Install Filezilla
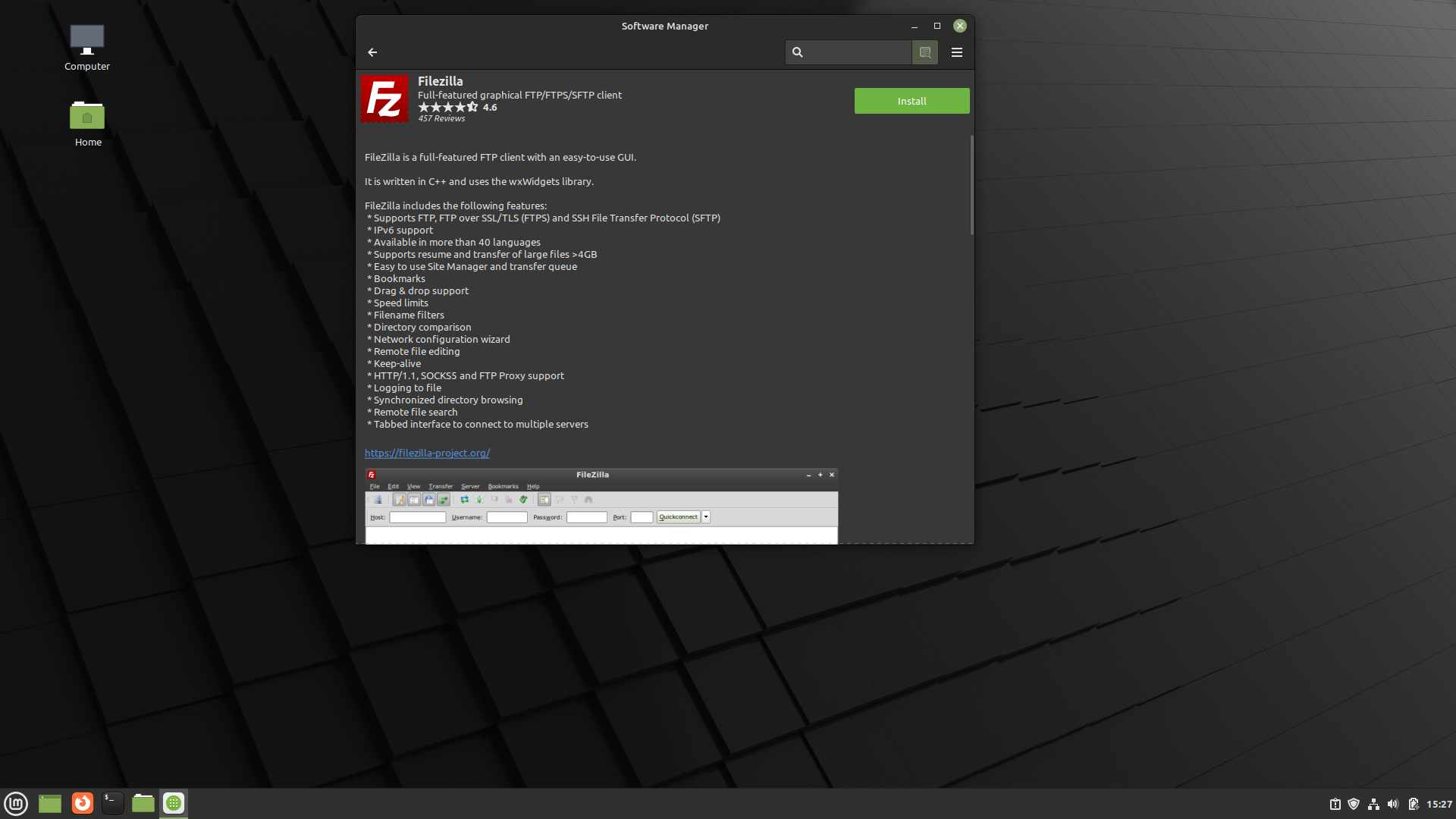The width and height of the screenshot is (1456, 819). tap(912, 101)
